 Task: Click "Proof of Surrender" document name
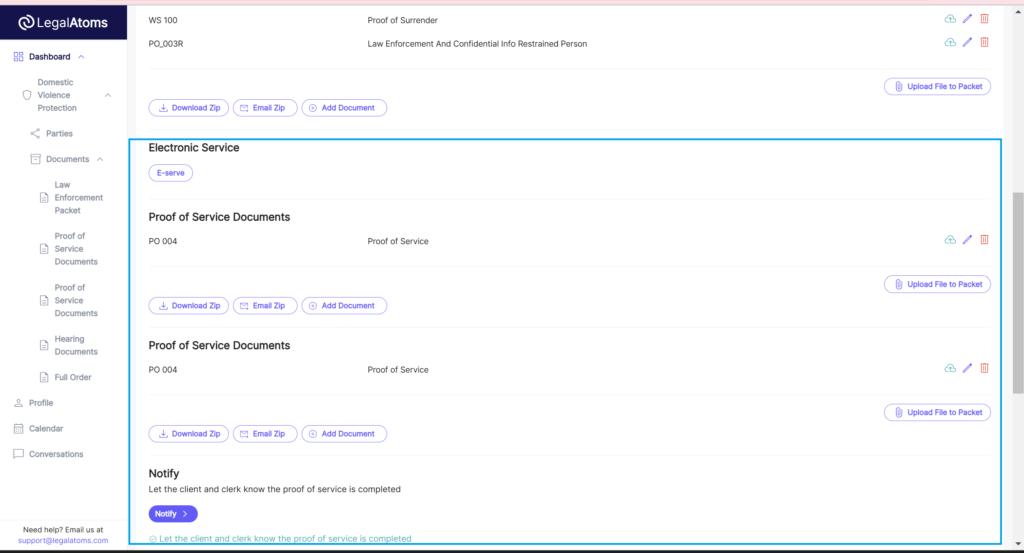tap(402, 20)
